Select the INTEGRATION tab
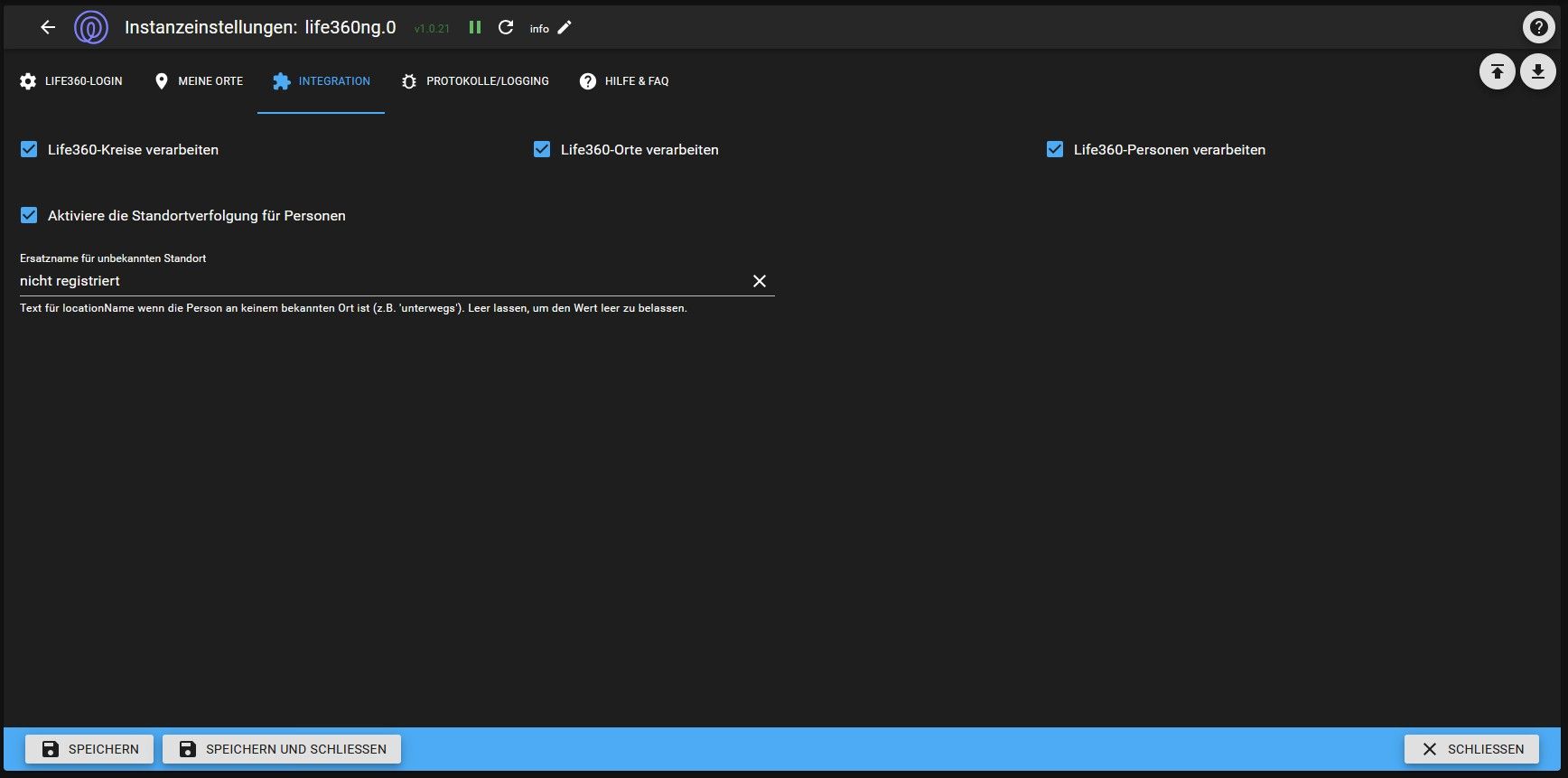The image size is (1568, 778). click(321, 81)
